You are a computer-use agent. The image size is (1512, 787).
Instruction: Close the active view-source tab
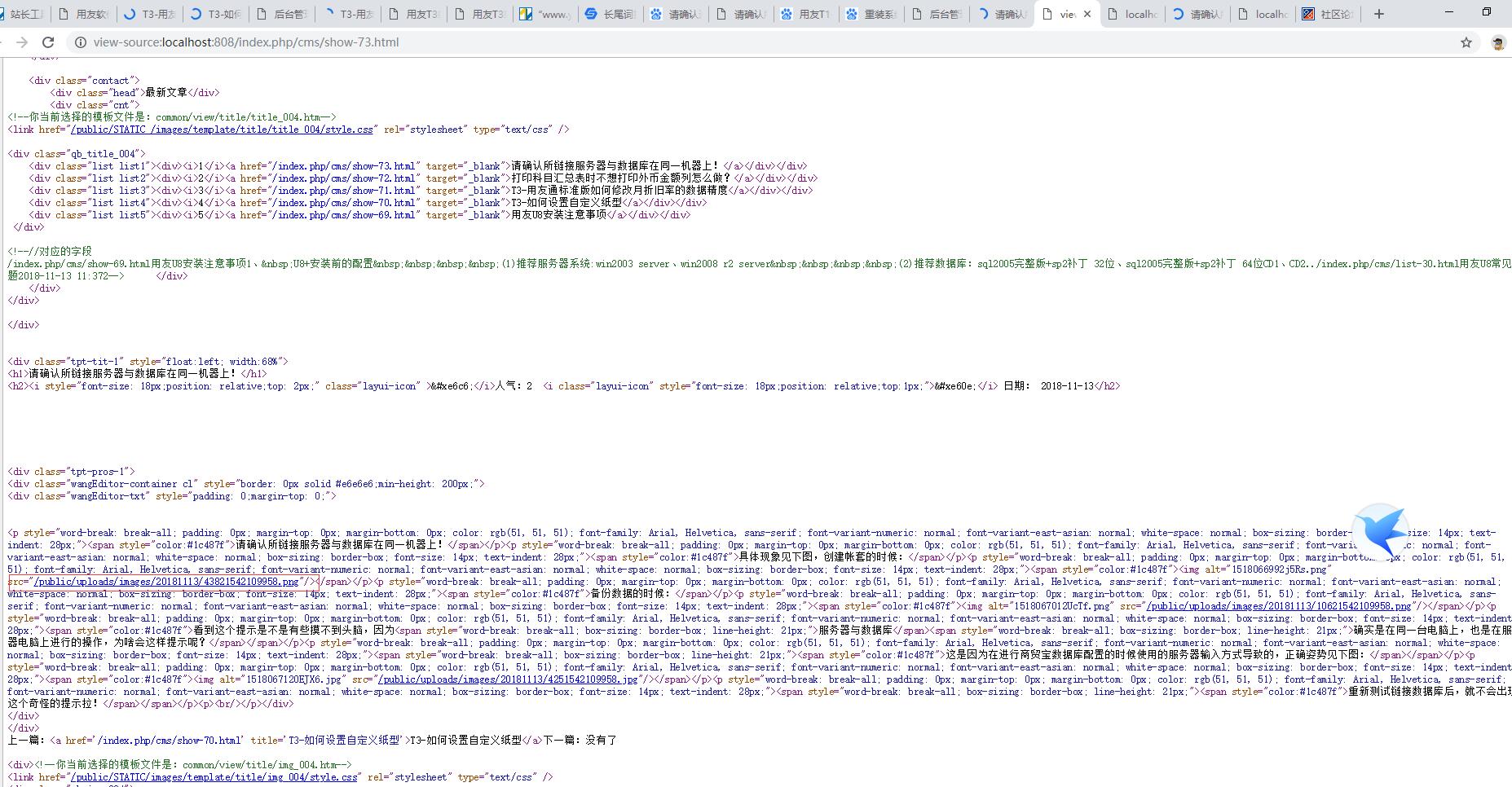click(x=1087, y=14)
